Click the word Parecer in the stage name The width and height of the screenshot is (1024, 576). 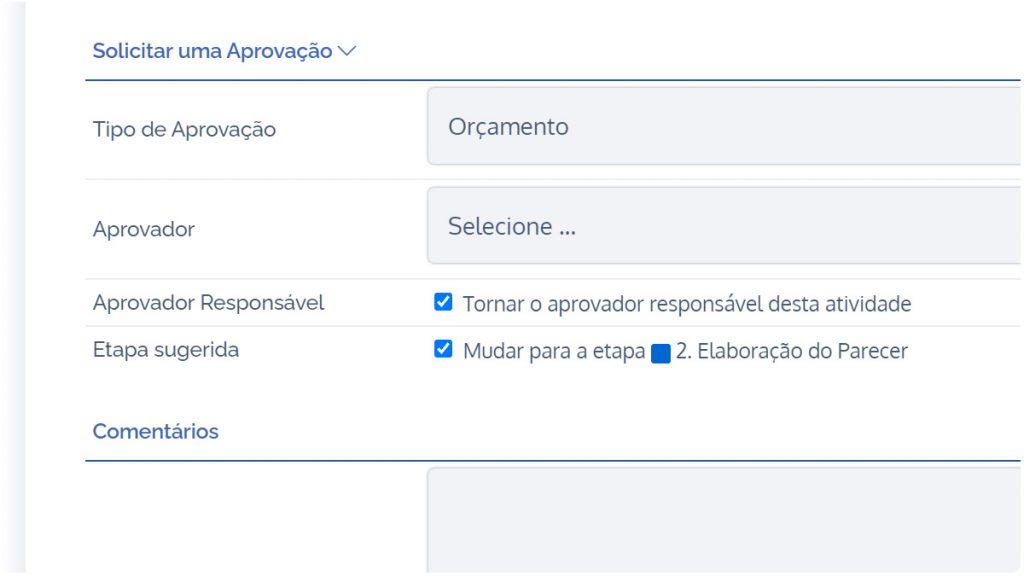pos(872,351)
